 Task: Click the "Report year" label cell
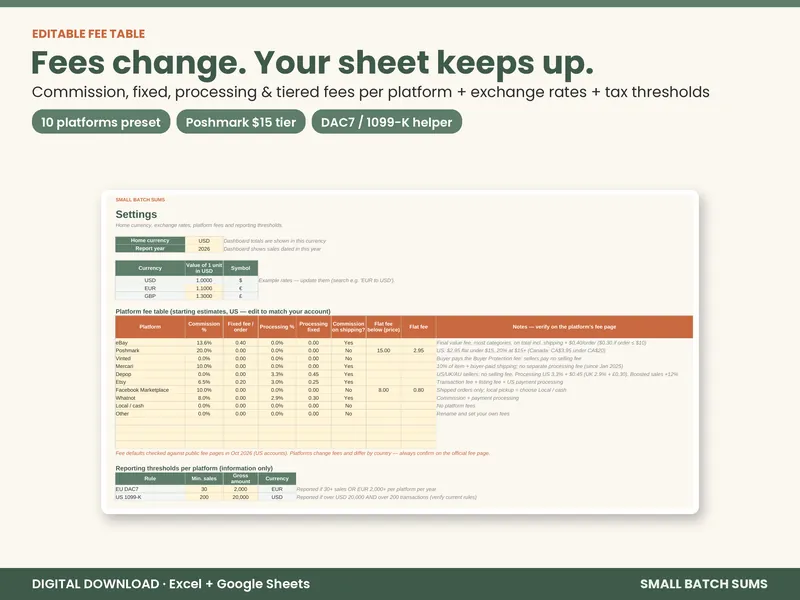[x=150, y=248]
